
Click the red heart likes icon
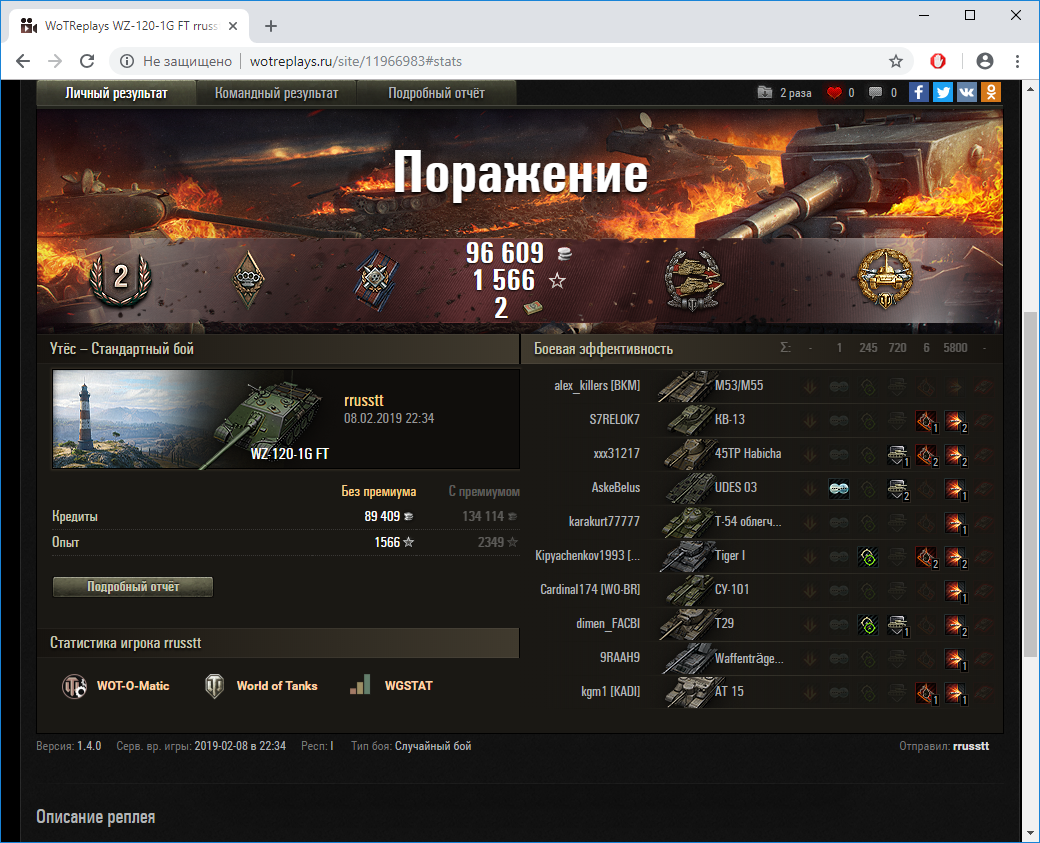tap(834, 93)
